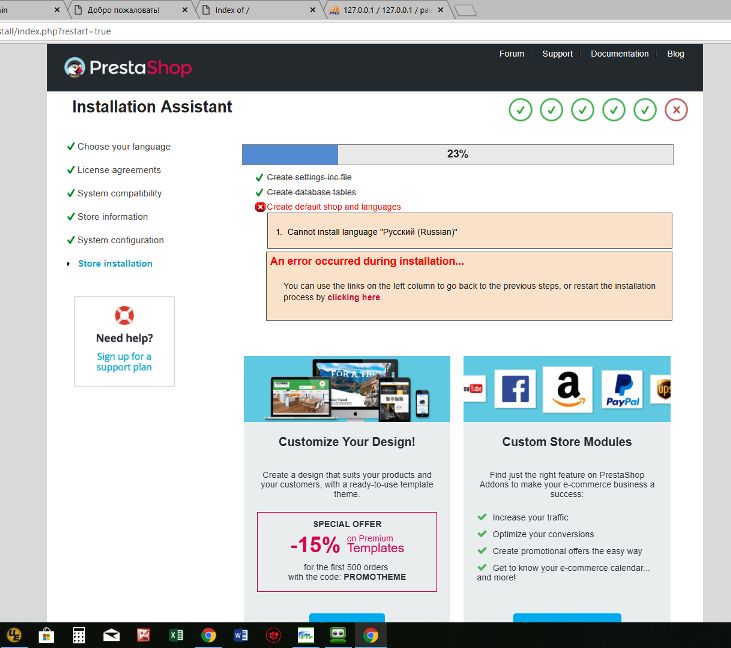Open a new browser tab

coord(465,10)
